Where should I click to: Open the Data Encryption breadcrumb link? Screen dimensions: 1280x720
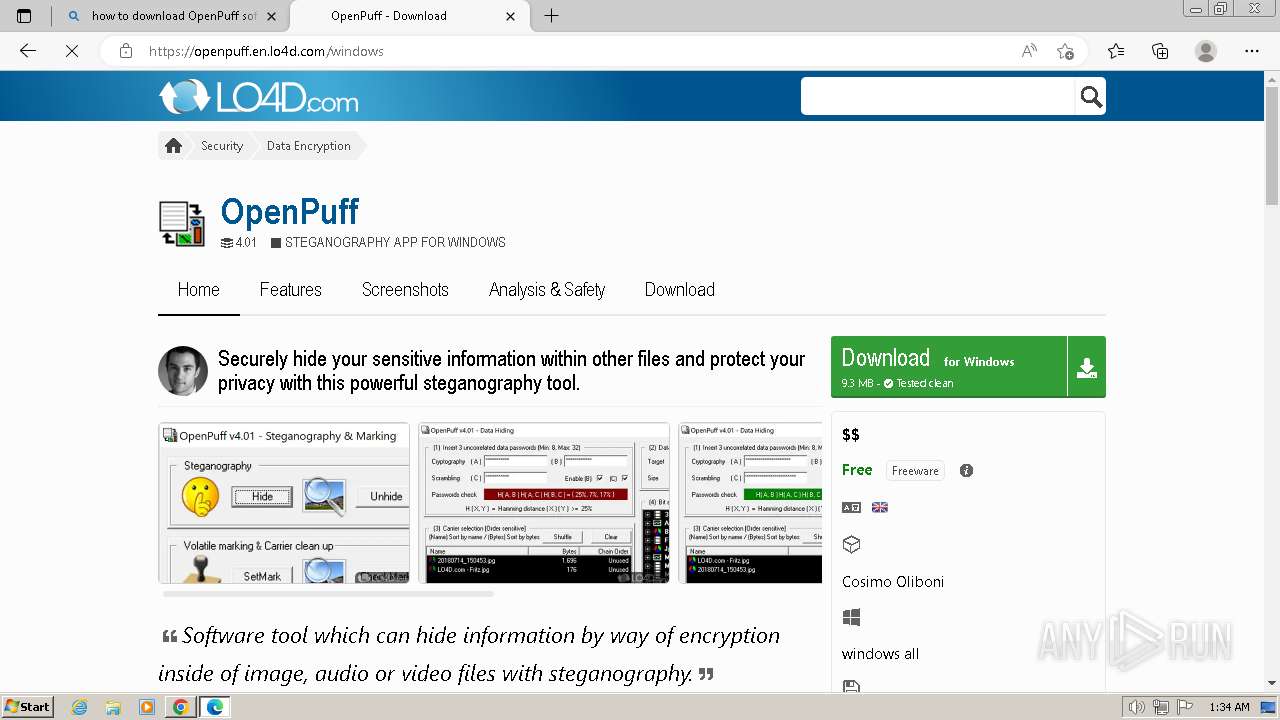[308, 146]
